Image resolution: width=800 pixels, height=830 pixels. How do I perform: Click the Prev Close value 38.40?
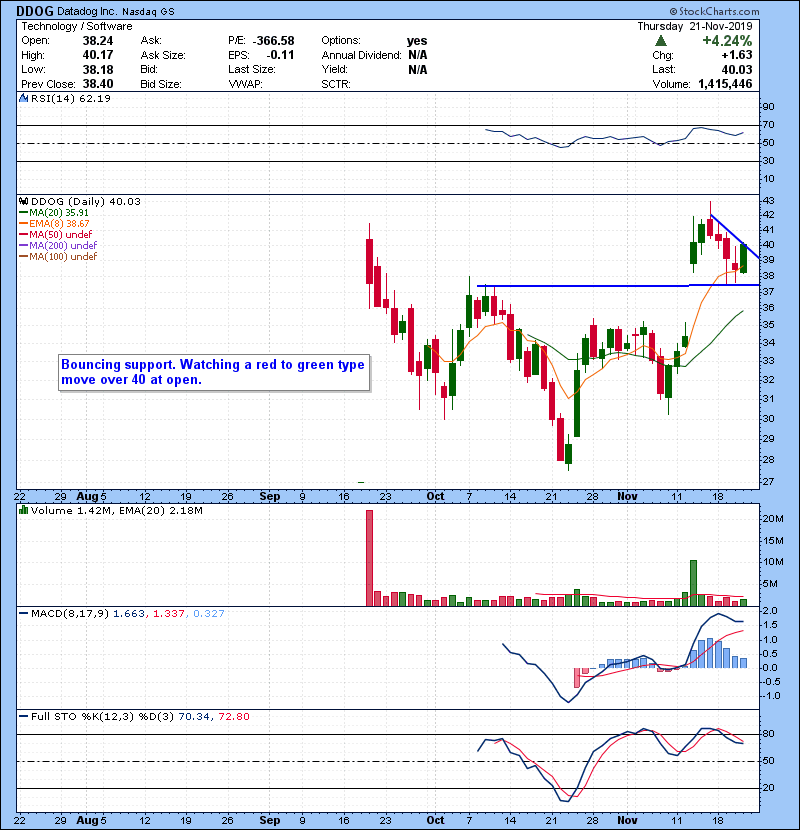coord(98,84)
